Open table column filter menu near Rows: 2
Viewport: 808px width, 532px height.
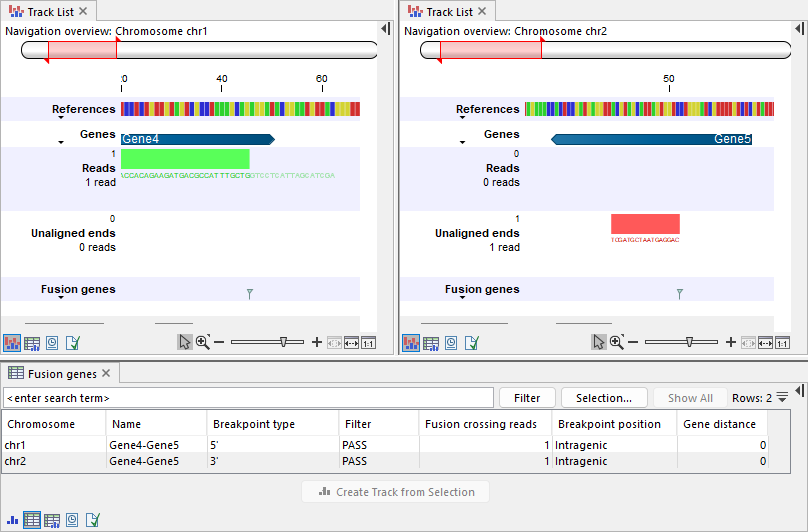(782, 397)
